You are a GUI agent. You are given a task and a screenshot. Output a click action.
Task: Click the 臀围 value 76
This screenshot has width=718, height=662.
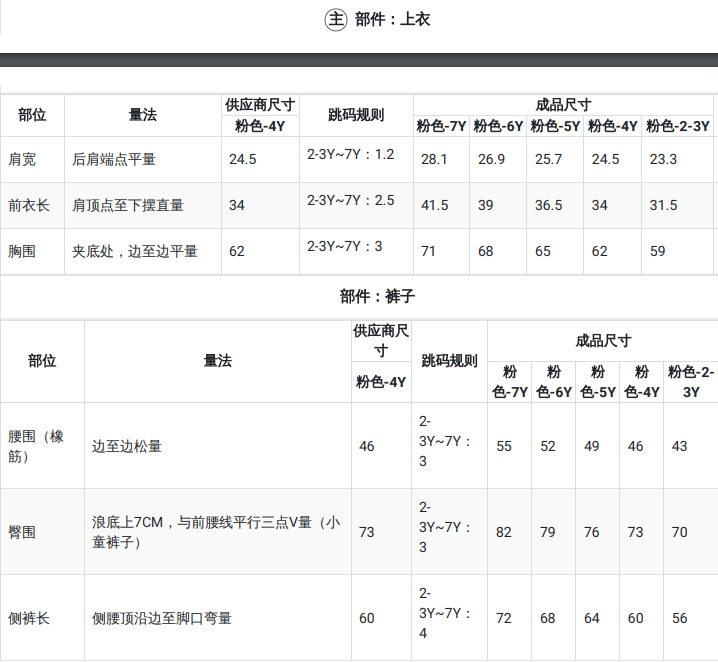[592, 532]
